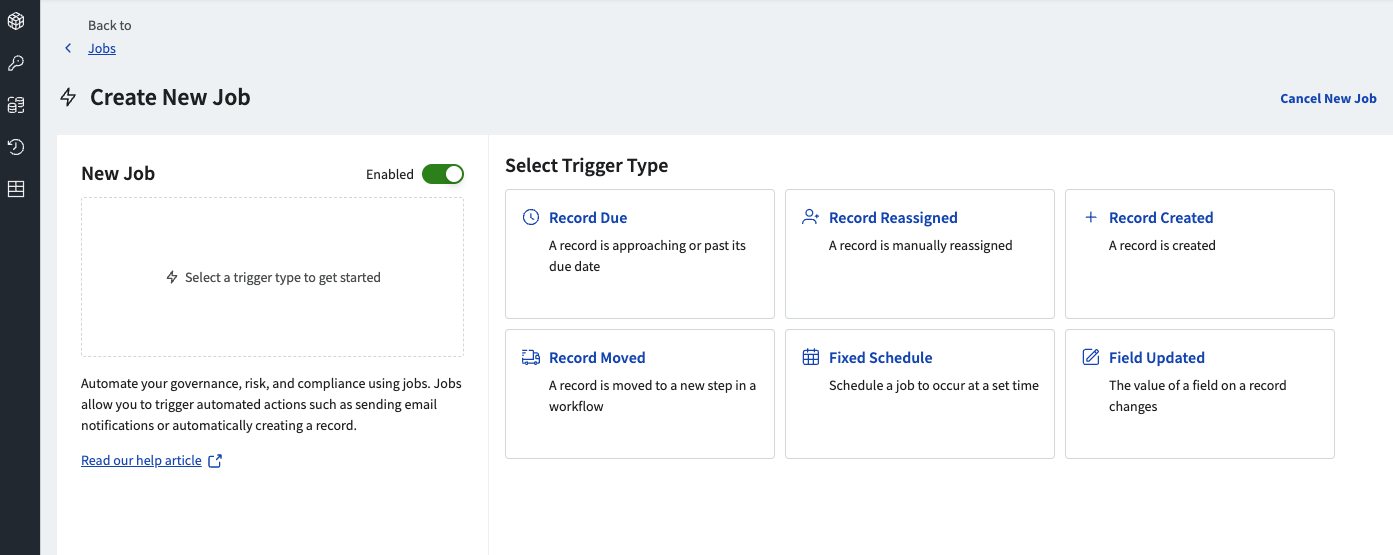Go back via the Jobs breadcrumb link
The height and width of the screenshot is (555, 1393).
[x=102, y=48]
